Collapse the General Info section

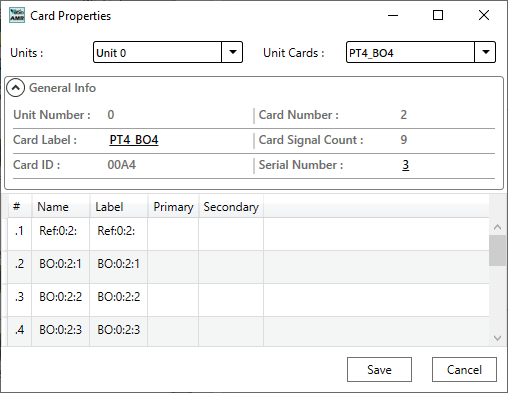coord(15,88)
